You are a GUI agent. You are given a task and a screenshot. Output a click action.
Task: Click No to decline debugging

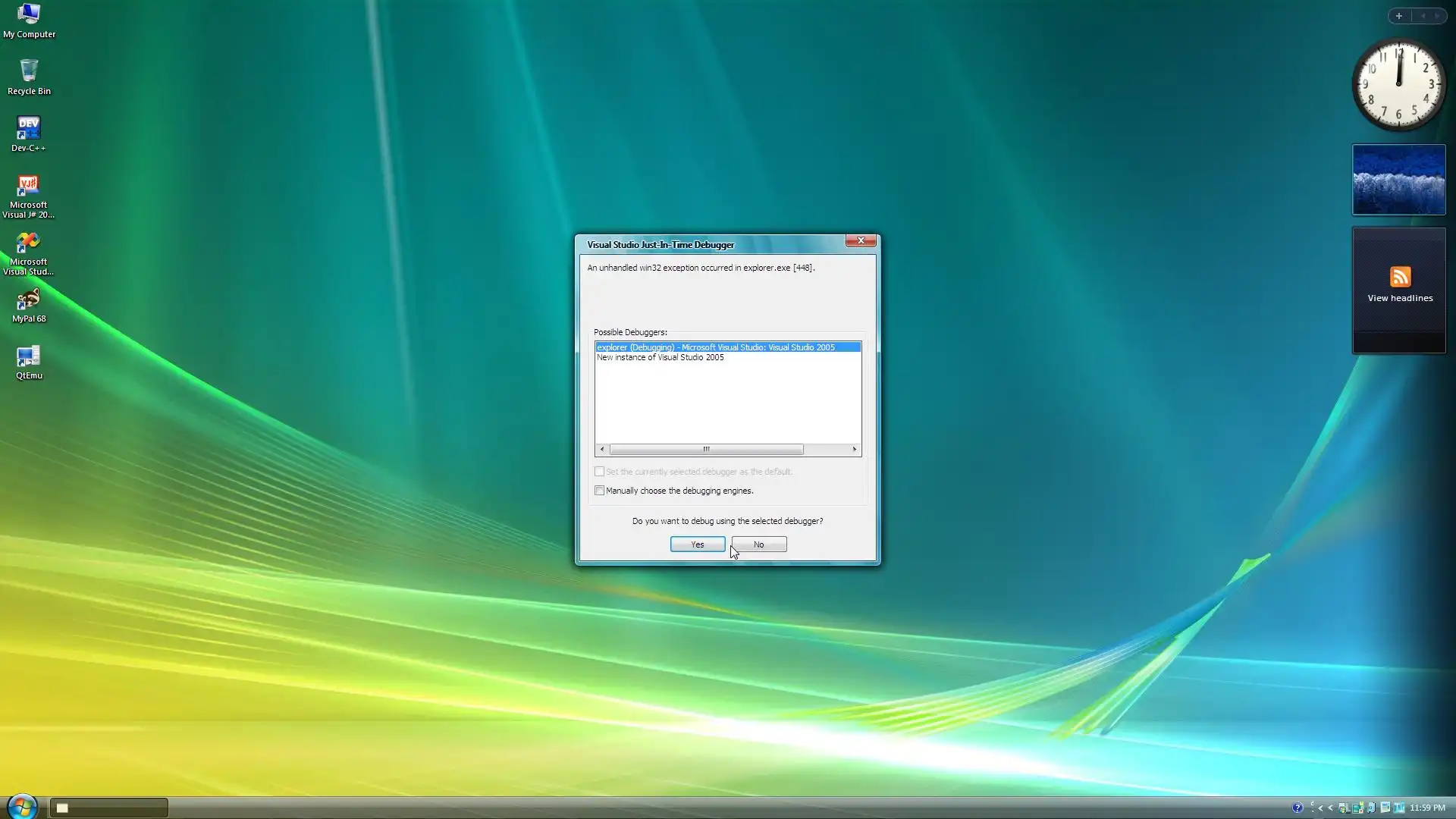[758, 544]
